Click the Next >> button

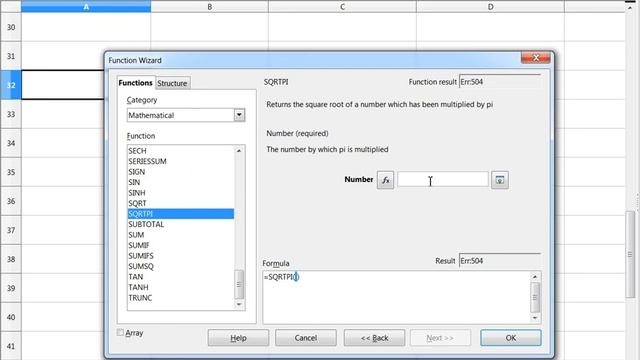(440, 338)
